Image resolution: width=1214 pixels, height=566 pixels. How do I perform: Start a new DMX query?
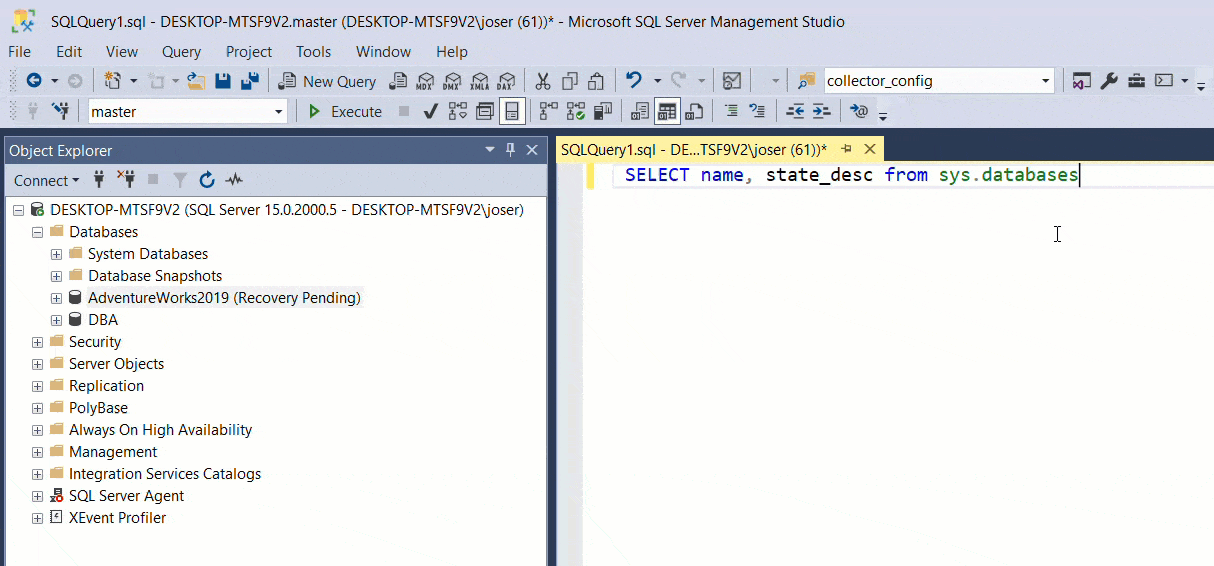coord(452,81)
